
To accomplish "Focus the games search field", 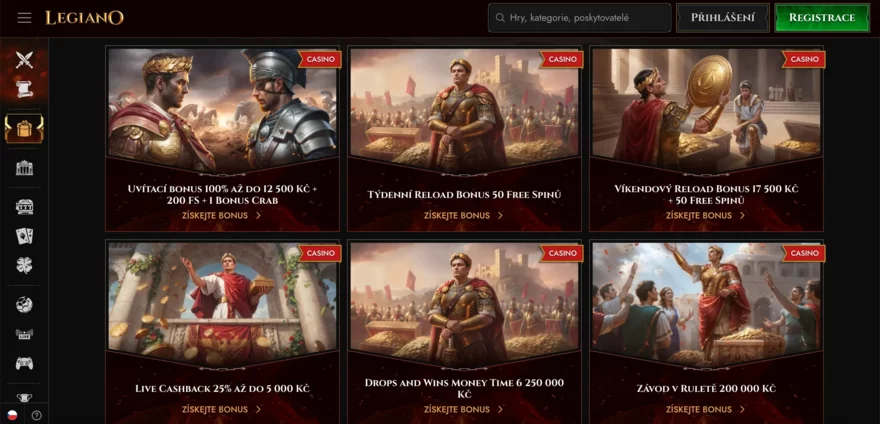I will click(579, 18).
